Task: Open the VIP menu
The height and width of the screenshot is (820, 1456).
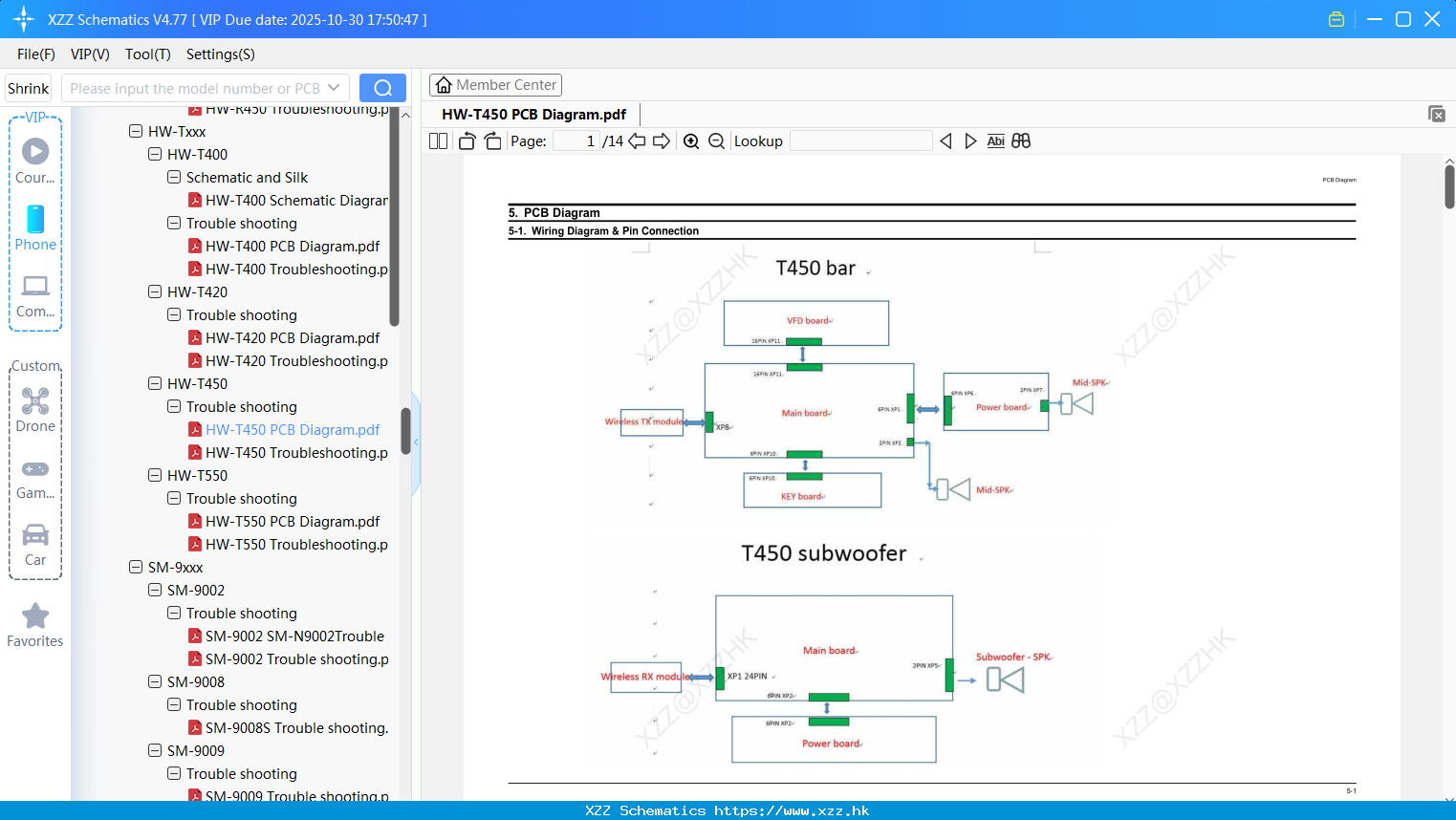Action: [x=89, y=54]
